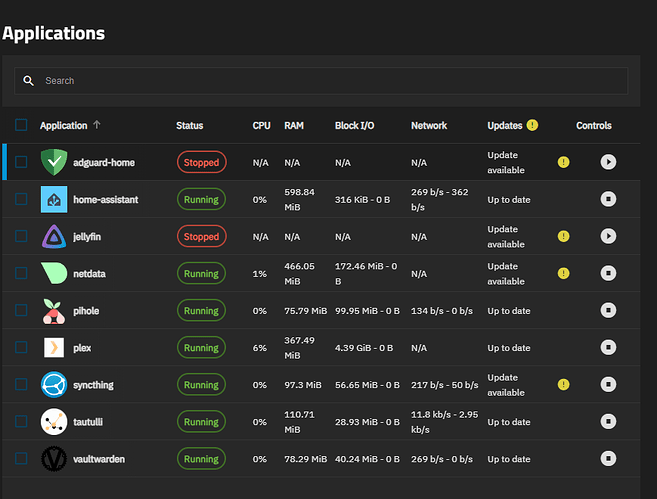Open the syncthing app name
This screenshot has height=499, width=657.
click(93, 385)
